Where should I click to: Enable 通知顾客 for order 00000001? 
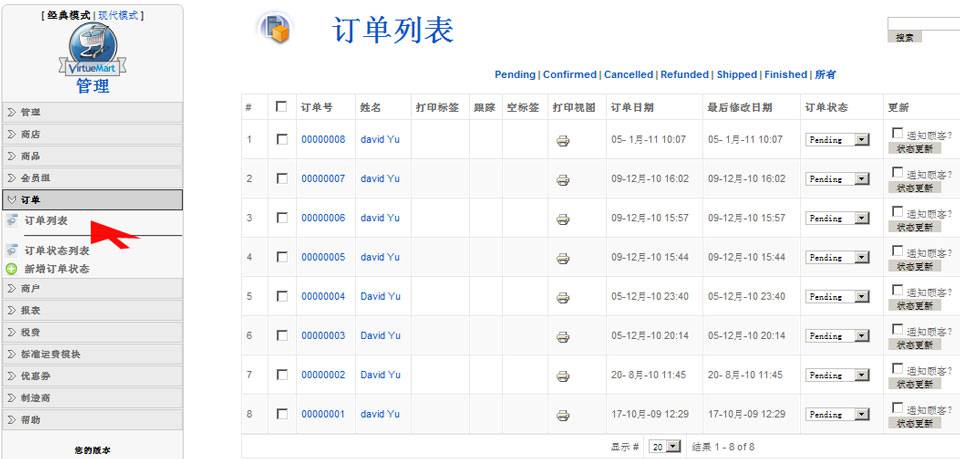pos(898,408)
